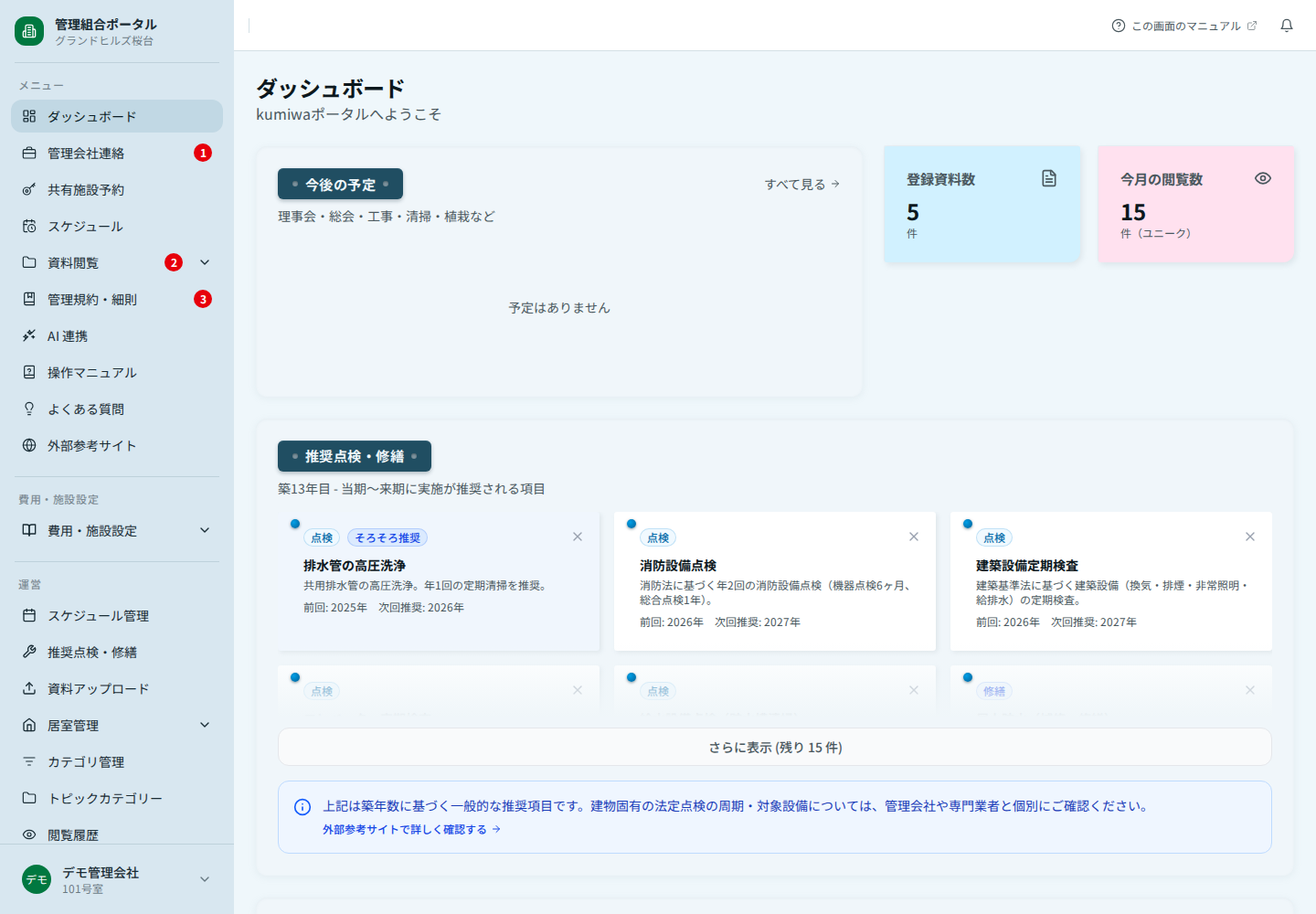Image resolution: width=1316 pixels, height=914 pixels.
Task: Click すべて見る link in 今後の予定
Action: [802, 184]
